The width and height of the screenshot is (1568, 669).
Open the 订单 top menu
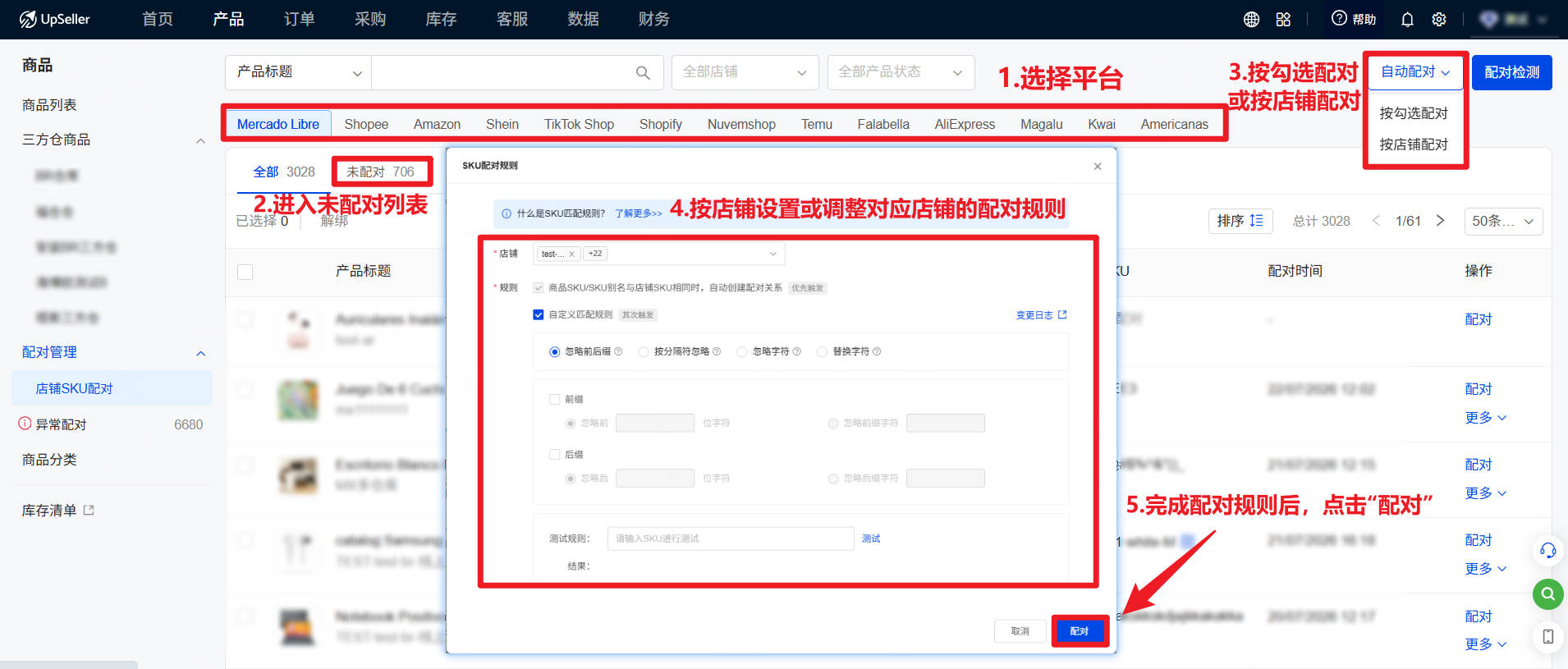(299, 19)
